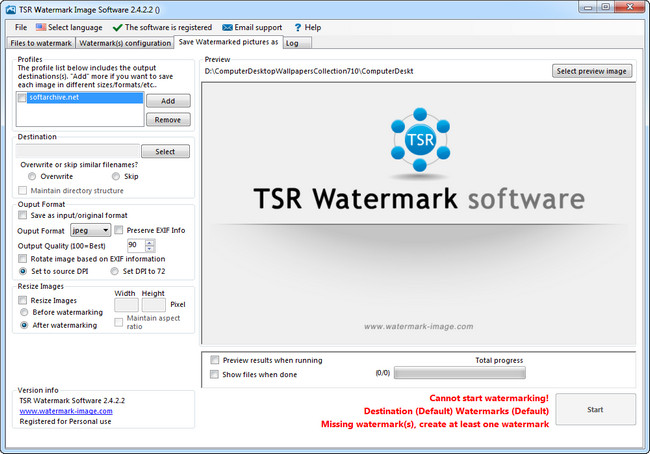Choose After watermarking radio button
The image size is (650, 454).
(x=24, y=325)
